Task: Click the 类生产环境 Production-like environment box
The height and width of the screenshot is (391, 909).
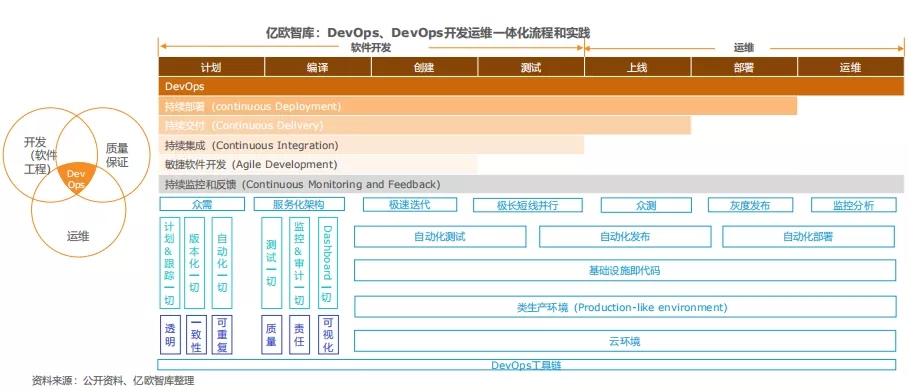Action: (625, 307)
